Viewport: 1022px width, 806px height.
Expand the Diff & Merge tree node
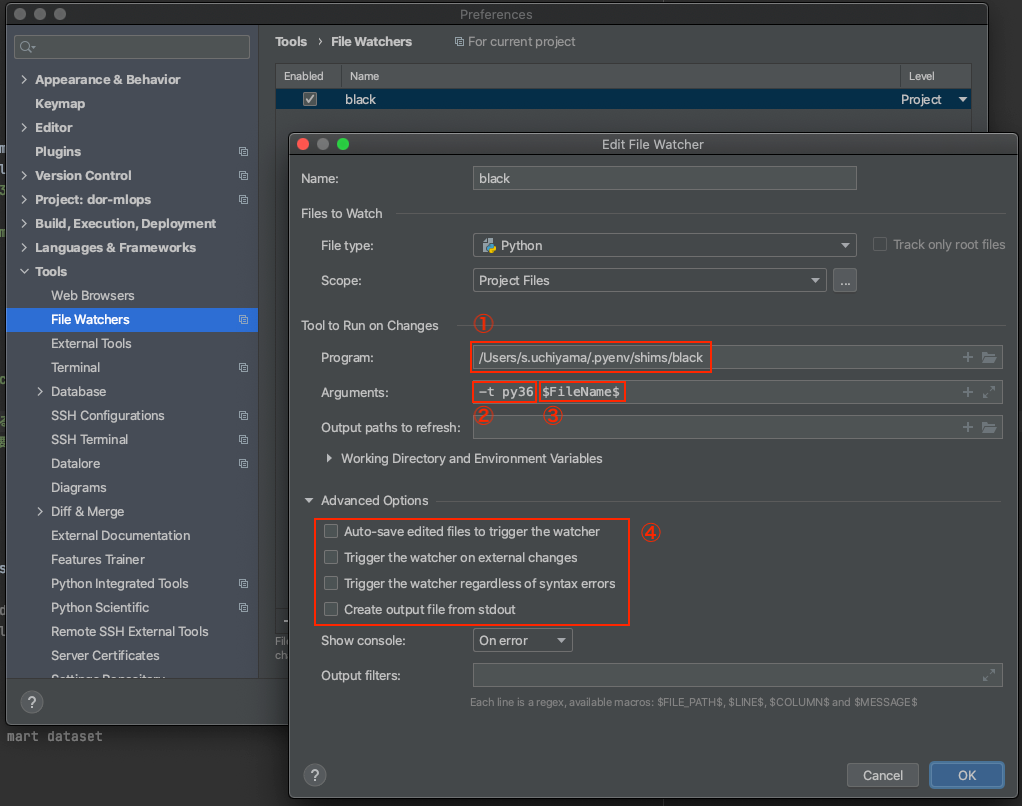(x=40, y=511)
